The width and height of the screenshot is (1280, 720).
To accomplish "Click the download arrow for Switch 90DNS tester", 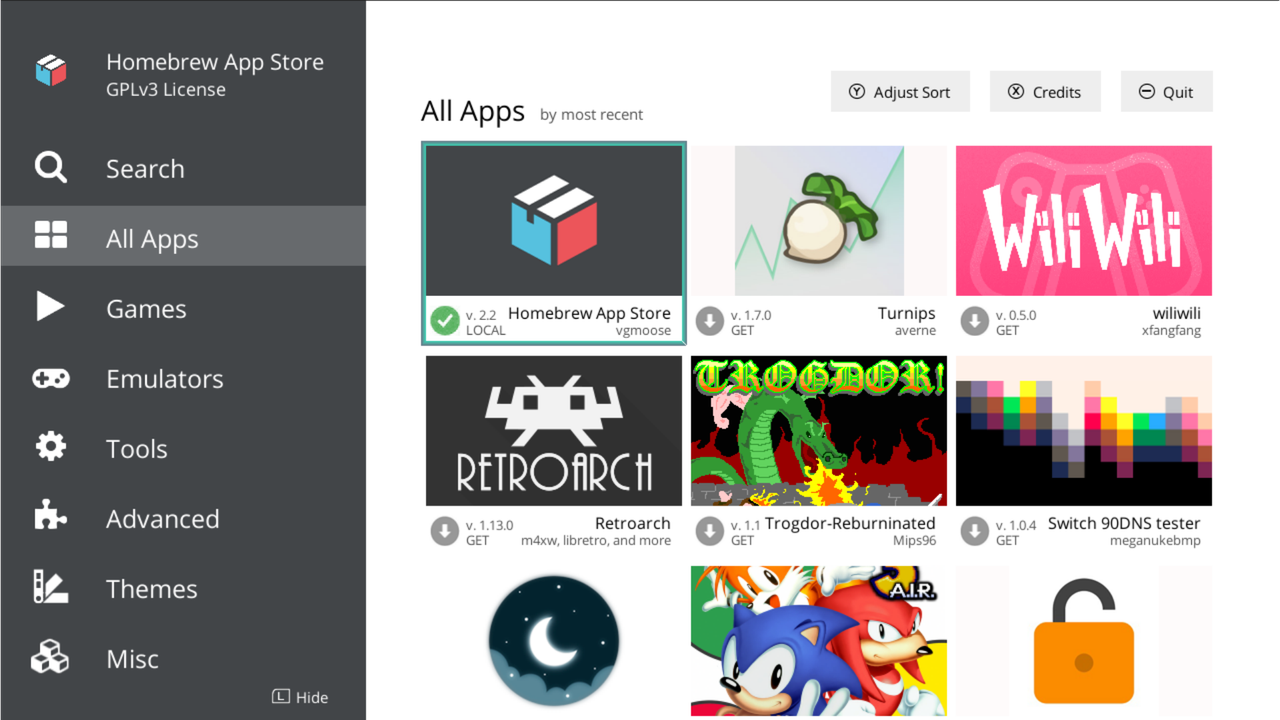I will click(x=975, y=531).
